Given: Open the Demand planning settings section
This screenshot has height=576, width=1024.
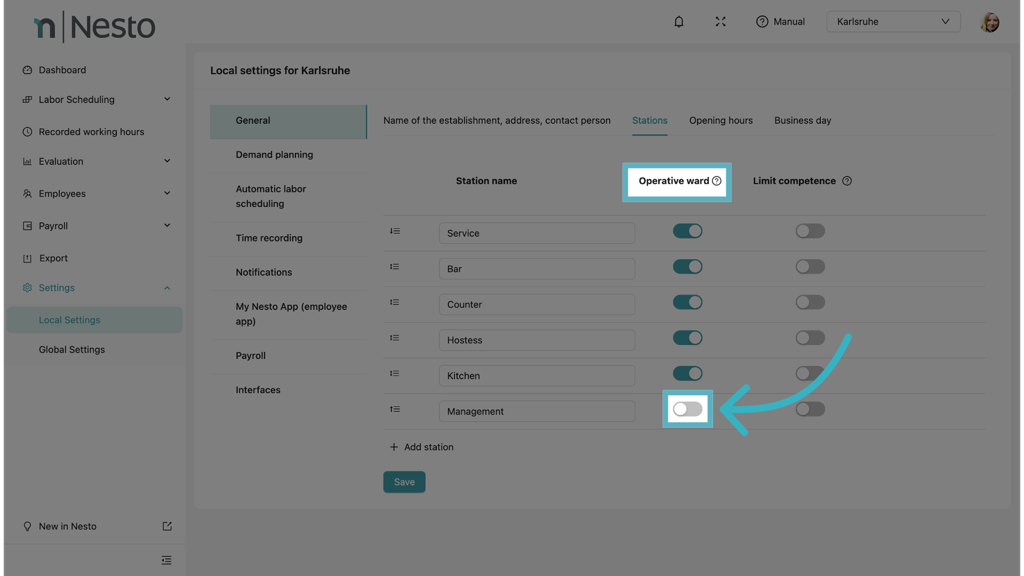Looking at the screenshot, I should pyautogui.click(x=274, y=155).
